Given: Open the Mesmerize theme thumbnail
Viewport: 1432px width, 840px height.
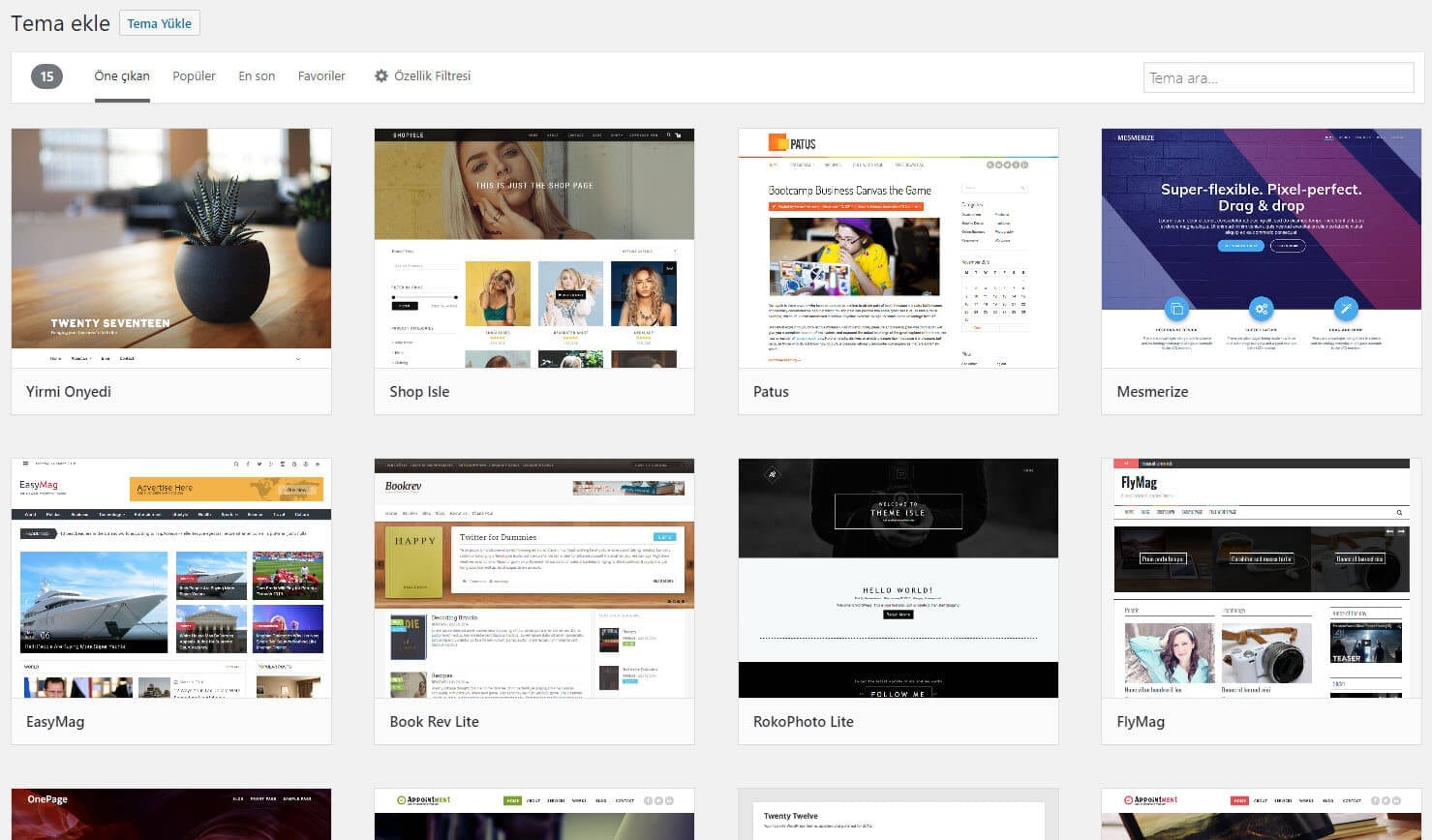Looking at the screenshot, I should click(1262, 248).
